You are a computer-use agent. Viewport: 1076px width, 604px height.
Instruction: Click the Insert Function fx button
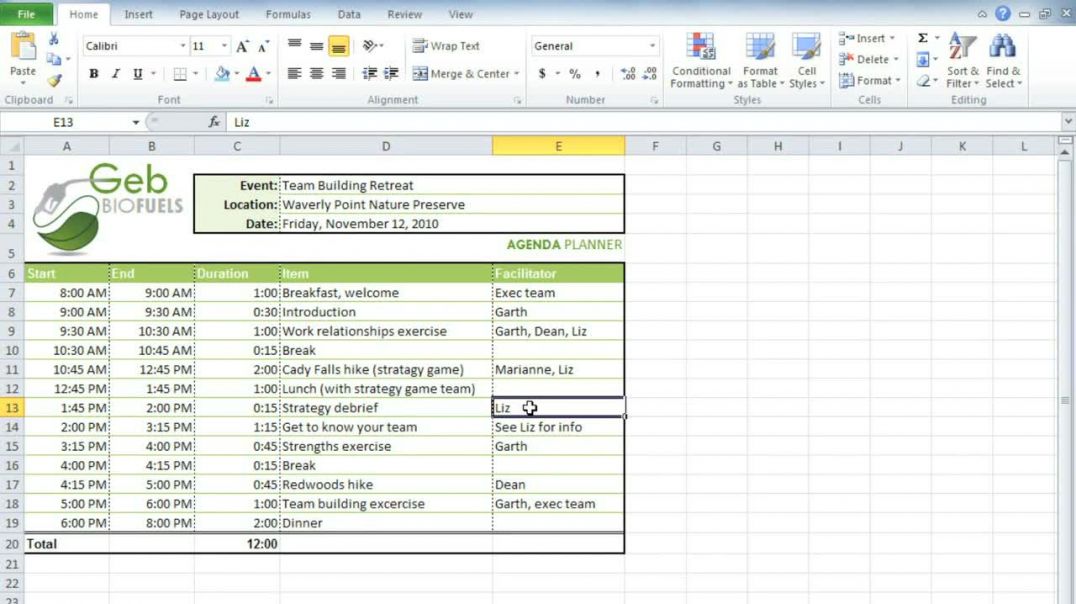214,122
